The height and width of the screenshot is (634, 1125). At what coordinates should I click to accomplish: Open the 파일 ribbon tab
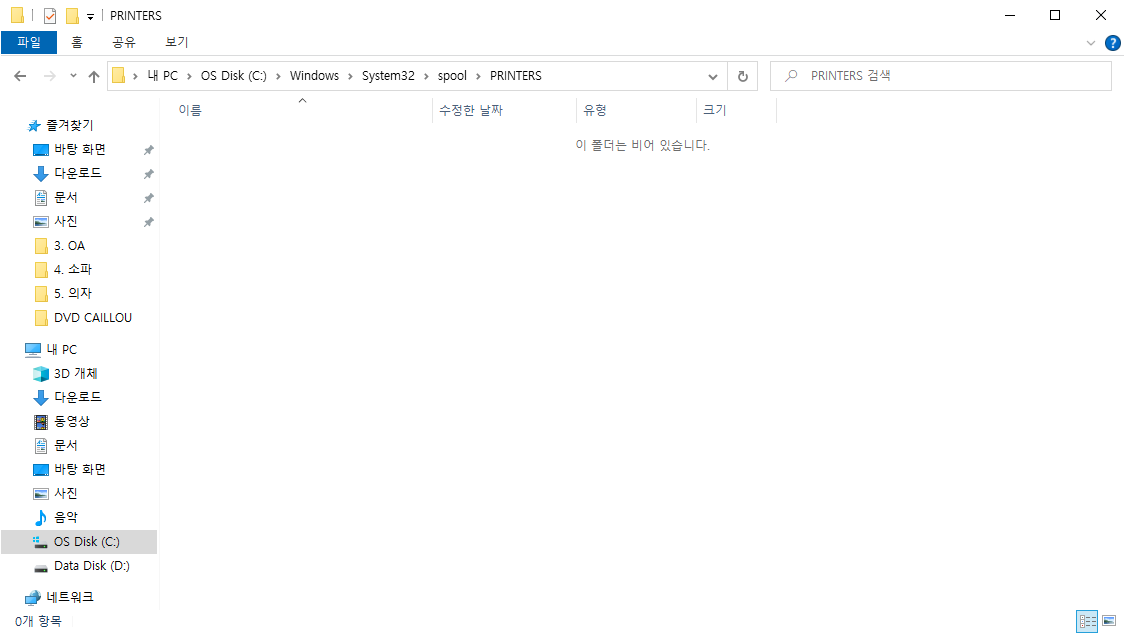point(29,42)
